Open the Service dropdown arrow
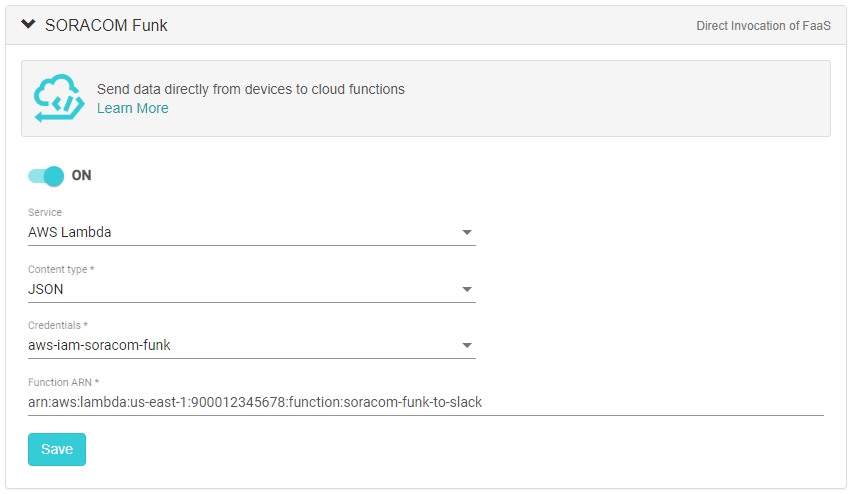 point(466,232)
